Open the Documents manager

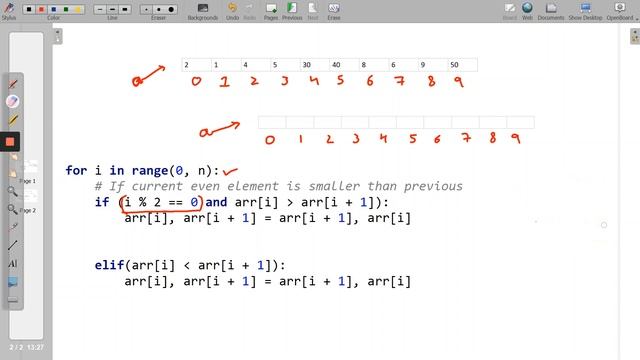(551, 11)
